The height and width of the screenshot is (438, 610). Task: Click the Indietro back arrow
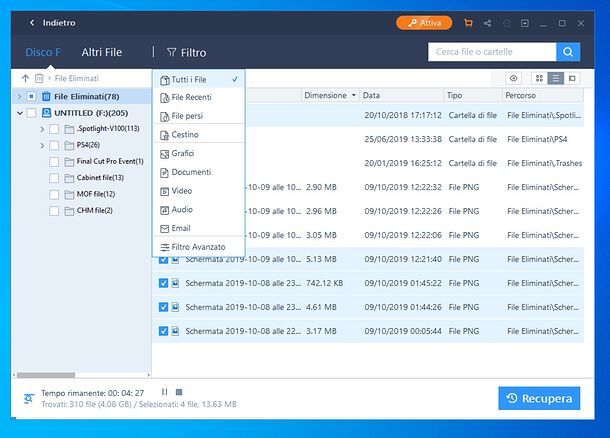click(32, 23)
